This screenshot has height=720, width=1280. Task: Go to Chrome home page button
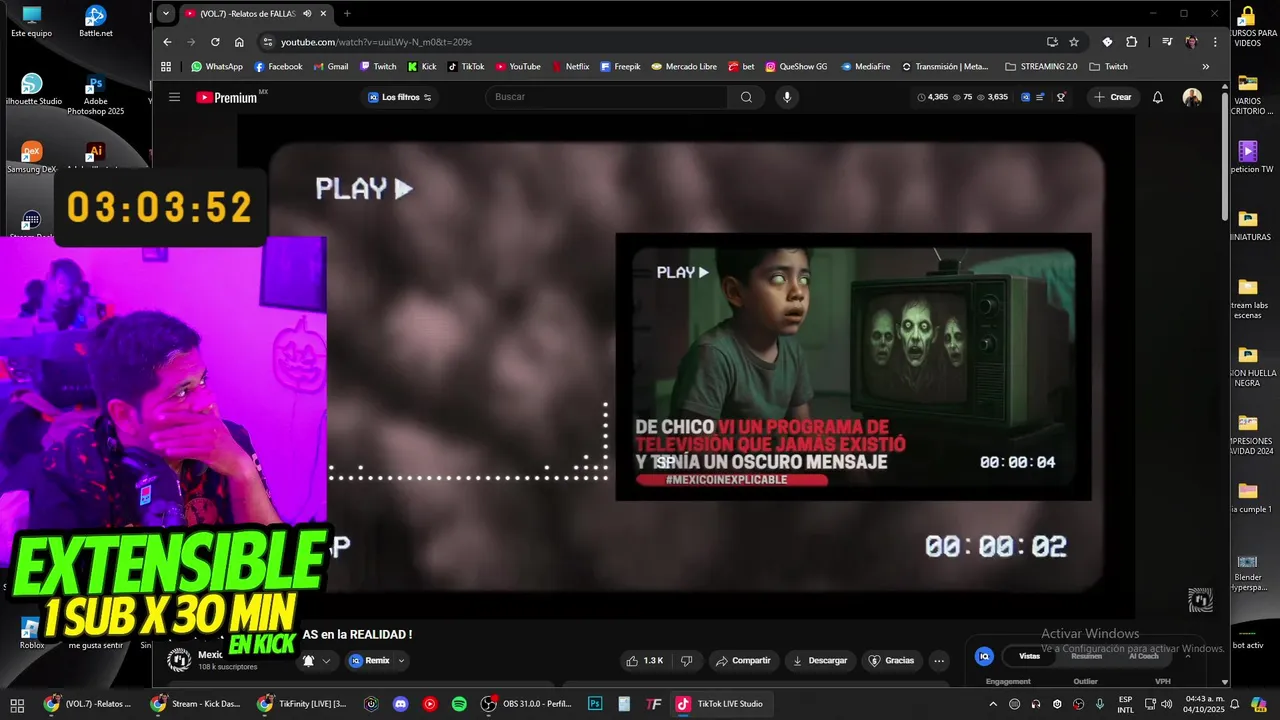[239, 42]
